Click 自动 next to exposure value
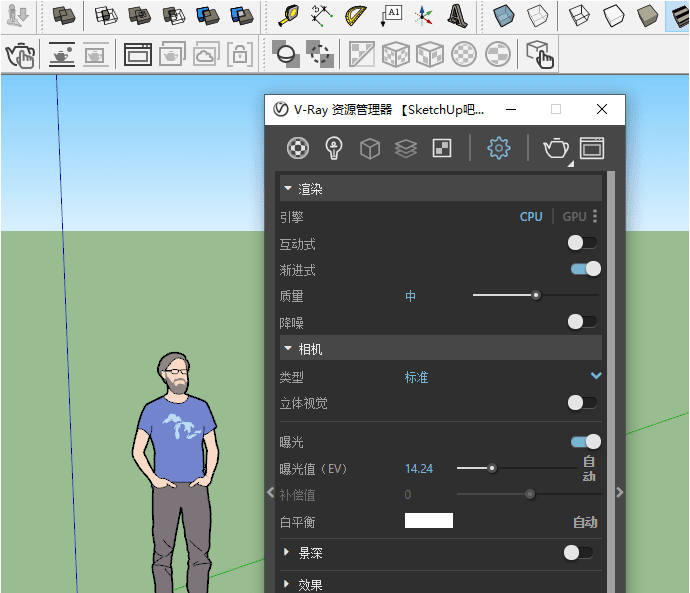The width and height of the screenshot is (690, 593). click(x=589, y=469)
